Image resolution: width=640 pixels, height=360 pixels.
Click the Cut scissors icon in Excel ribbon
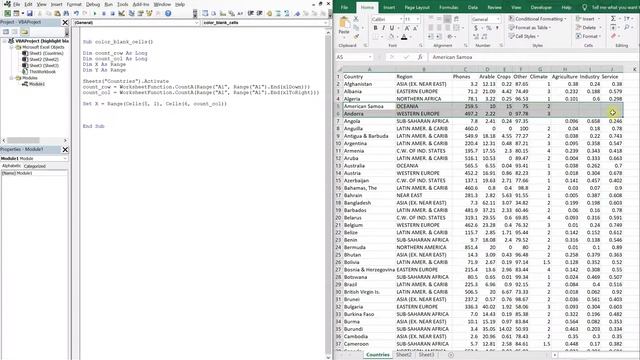(x=356, y=19)
